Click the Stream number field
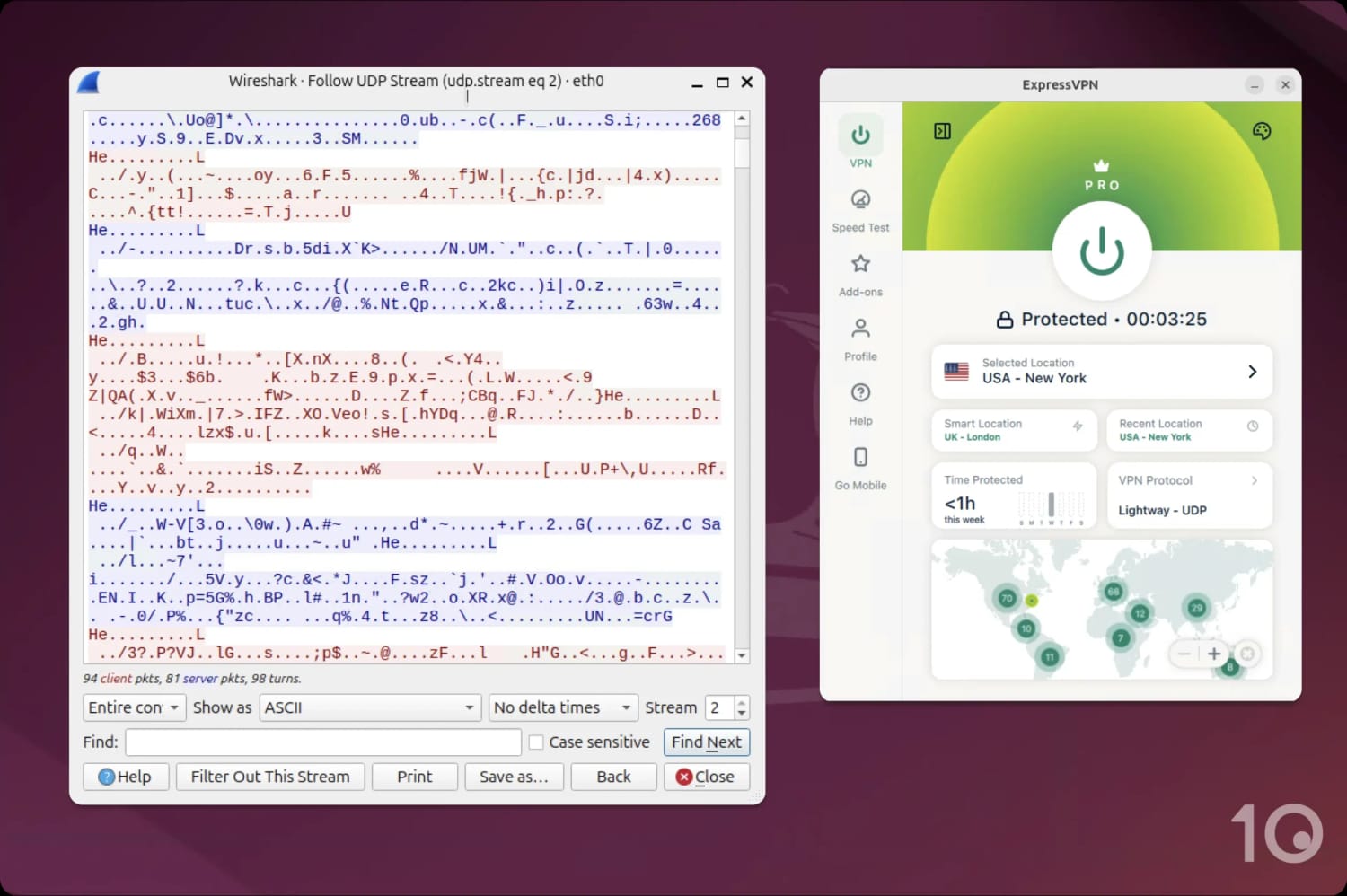The width and height of the screenshot is (1347, 896). (719, 707)
